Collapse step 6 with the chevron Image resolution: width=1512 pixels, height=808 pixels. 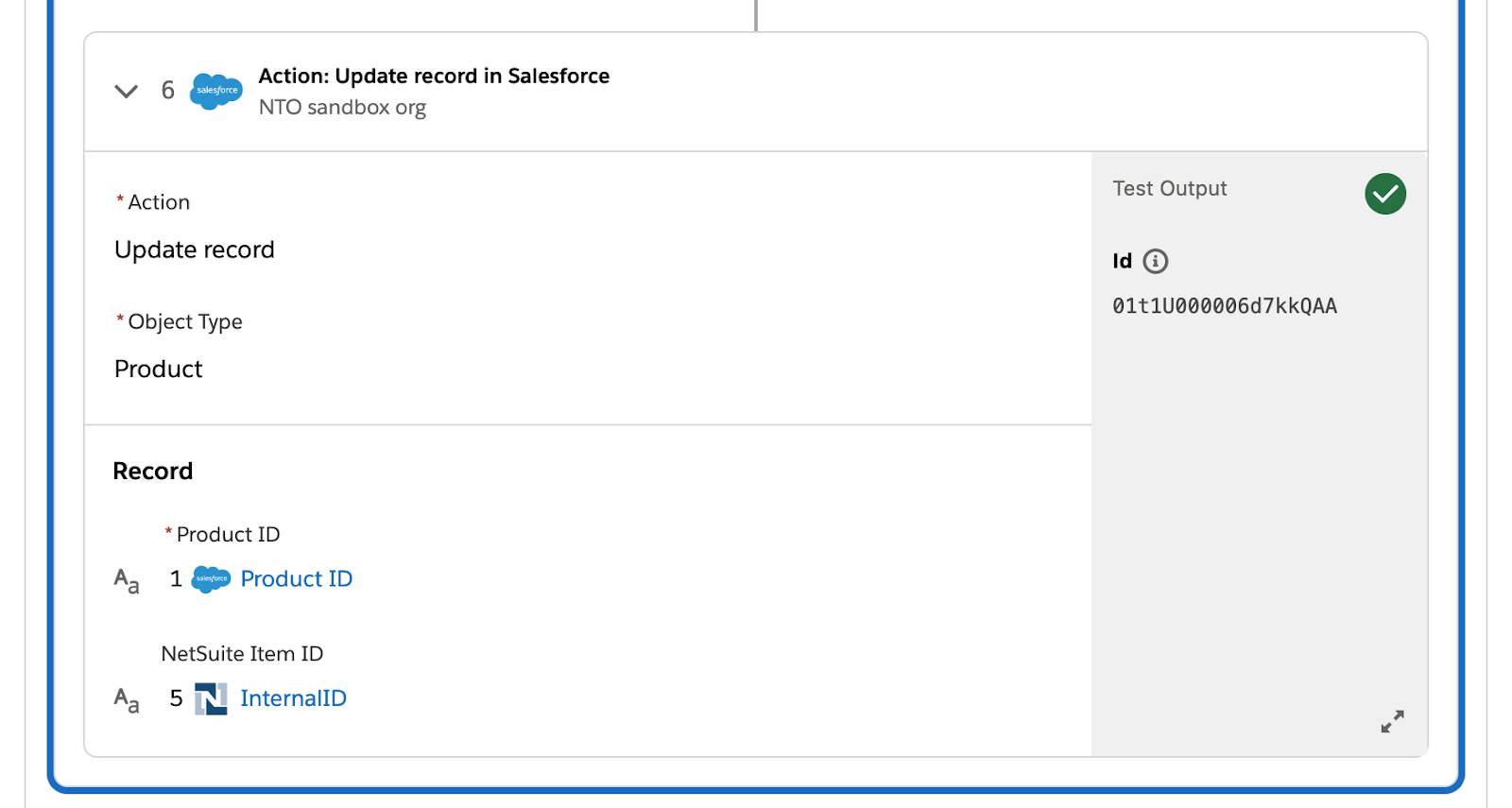tap(126, 92)
